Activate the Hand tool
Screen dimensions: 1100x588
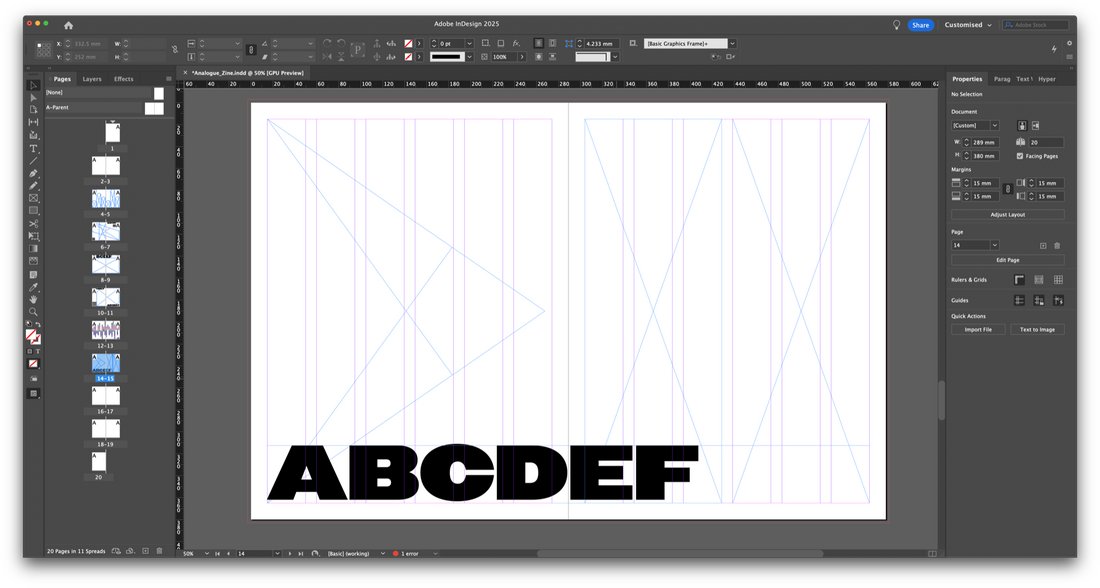(x=33, y=299)
